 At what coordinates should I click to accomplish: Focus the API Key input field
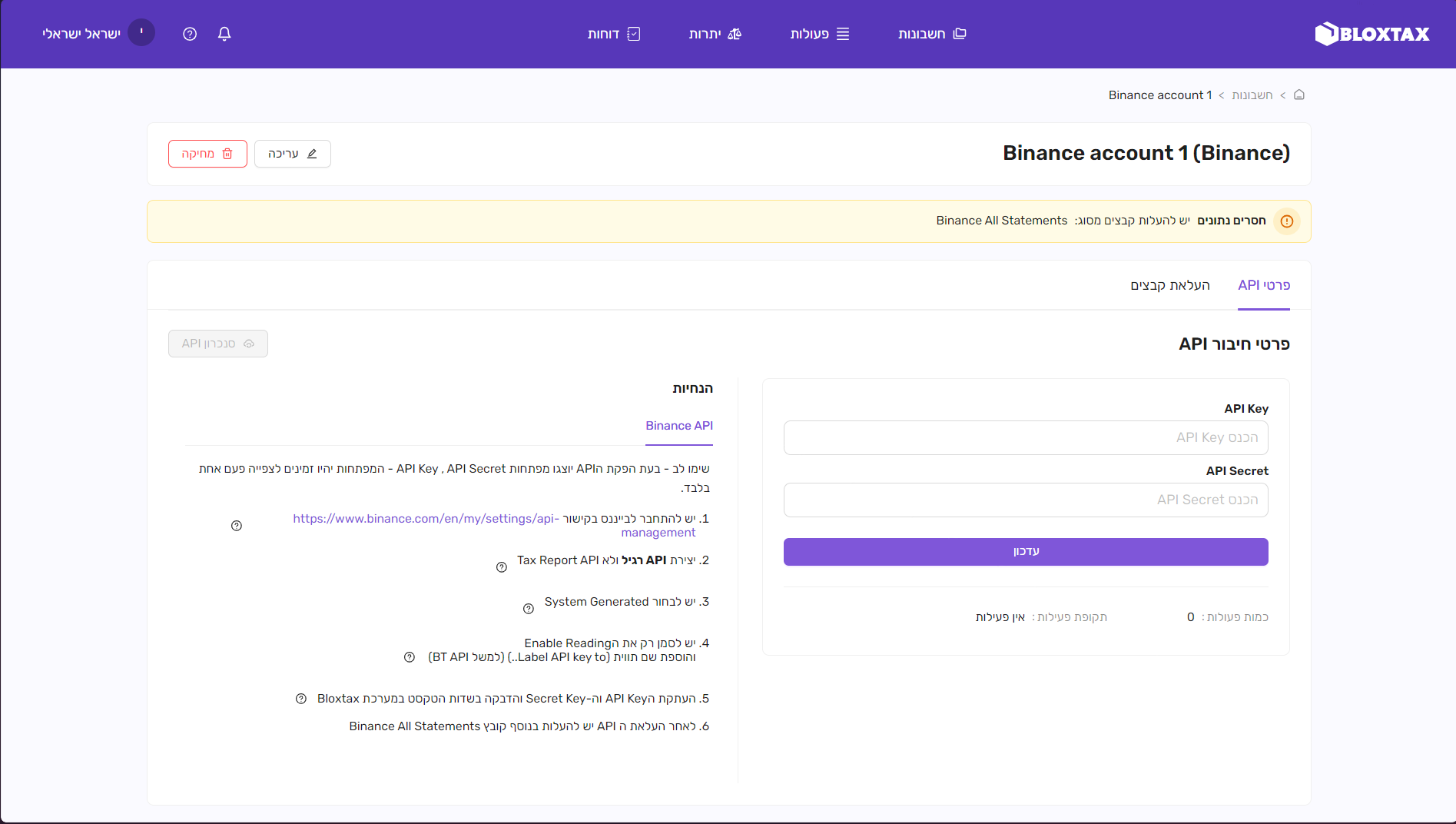[1026, 437]
